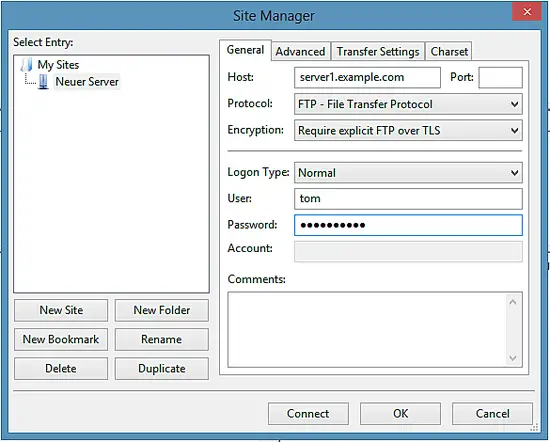550x442 pixels.
Task: Click the Duplicate button
Action: tap(162, 368)
